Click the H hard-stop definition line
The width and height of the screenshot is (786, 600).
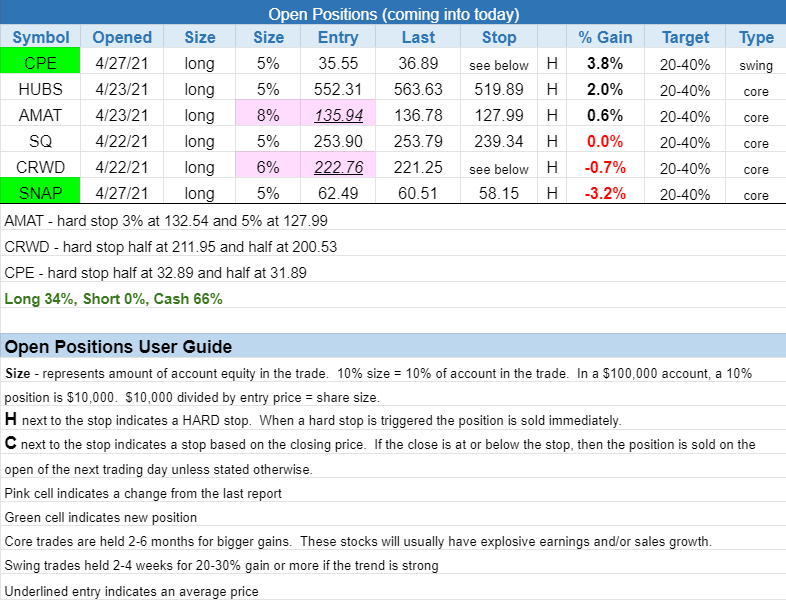[313, 420]
